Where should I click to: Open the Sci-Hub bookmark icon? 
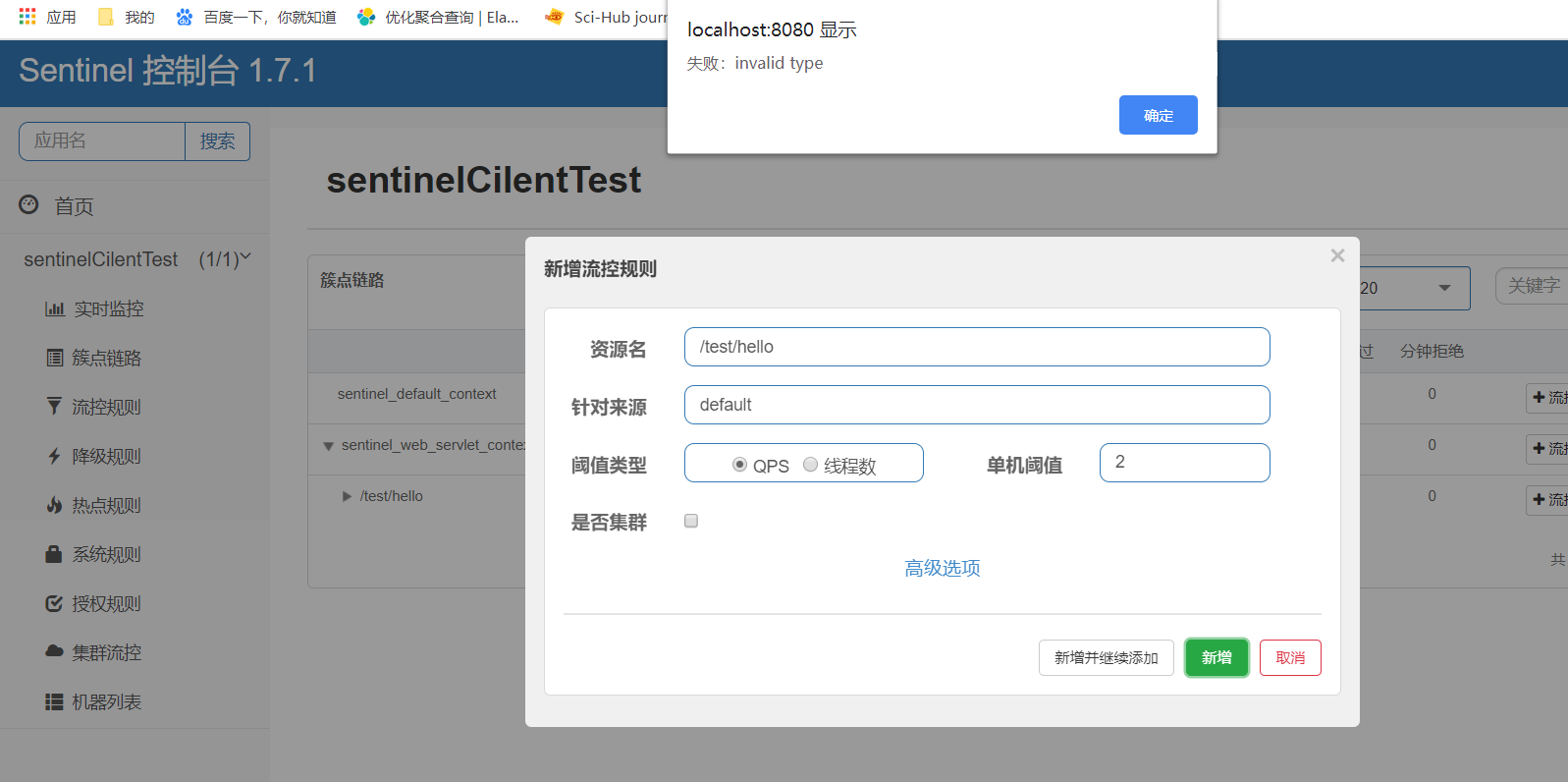click(555, 17)
